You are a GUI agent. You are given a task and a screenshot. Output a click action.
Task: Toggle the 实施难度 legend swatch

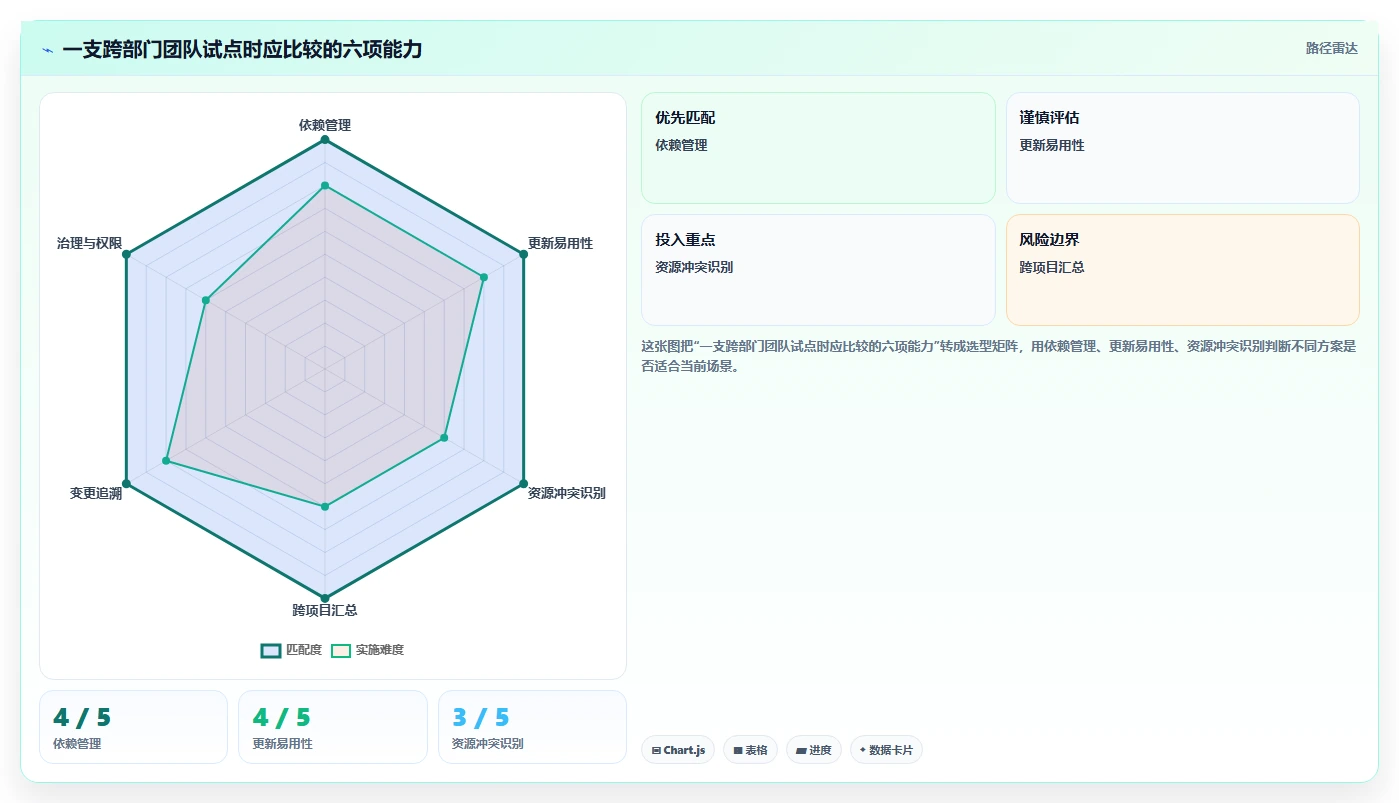pyautogui.click(x=341, y=650)
